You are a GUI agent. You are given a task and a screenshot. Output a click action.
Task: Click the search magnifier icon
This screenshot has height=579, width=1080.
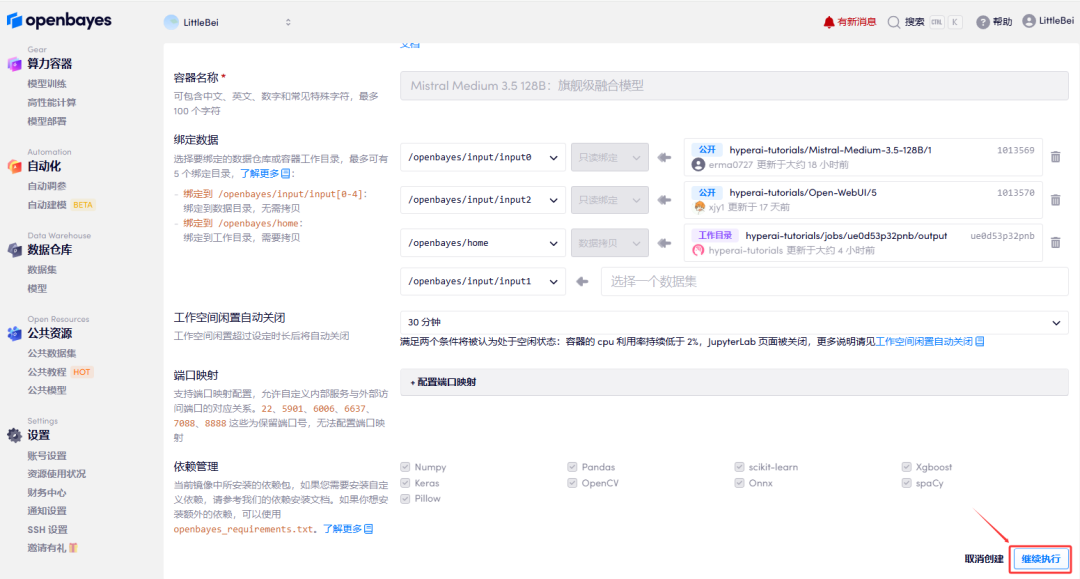pos(893,22)
